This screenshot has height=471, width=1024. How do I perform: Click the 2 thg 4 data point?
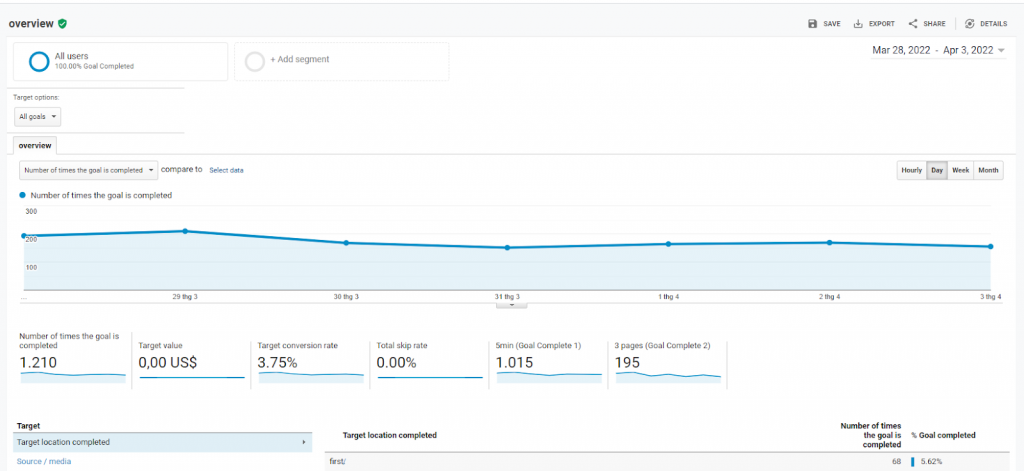coord(829,242)
